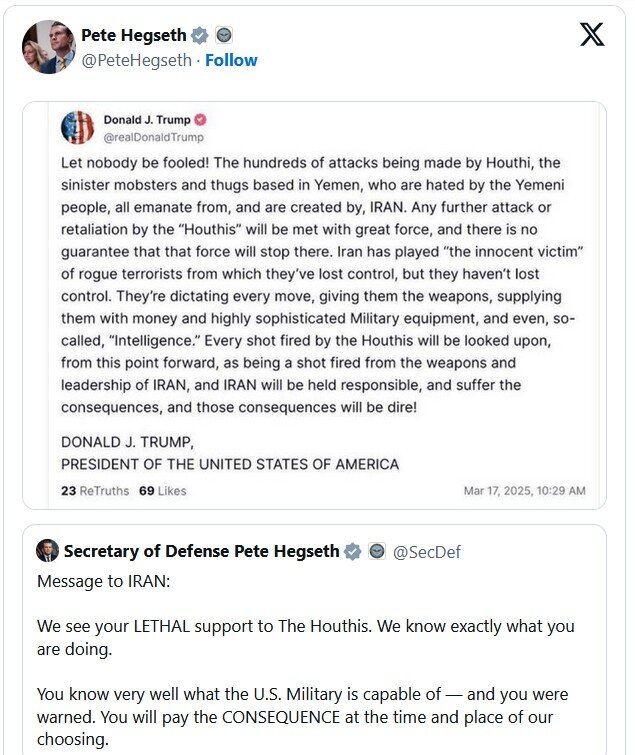Screen dimensions: 635x755
Task: Click the red verified badge beside Trump
Action: [200, 120]
